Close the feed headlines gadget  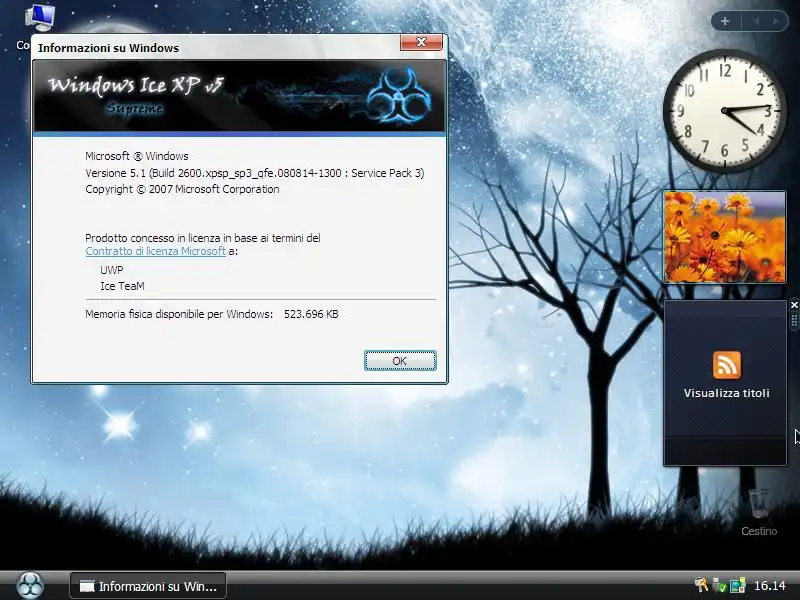[x=794, y=305]
